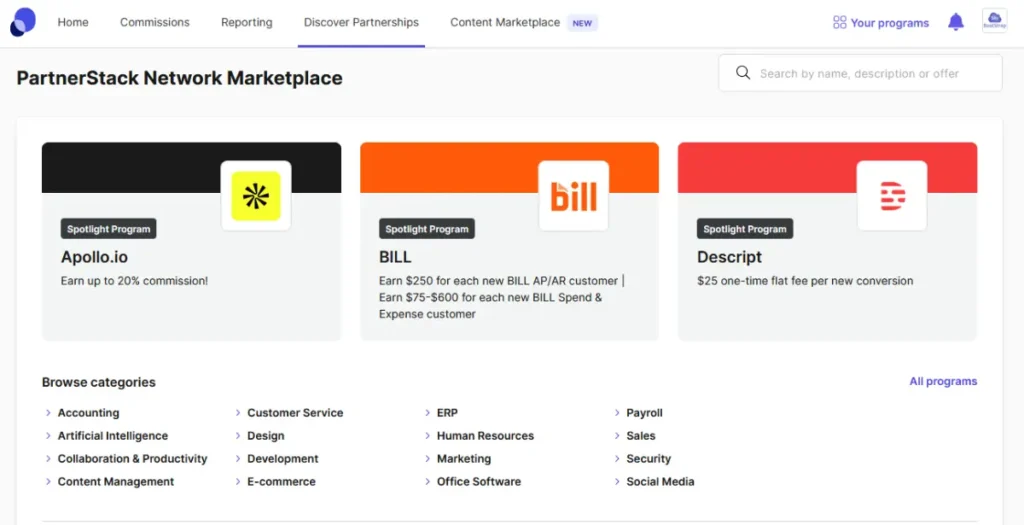Open the Design category
The image size is (1024, 525).
[265, 436]
